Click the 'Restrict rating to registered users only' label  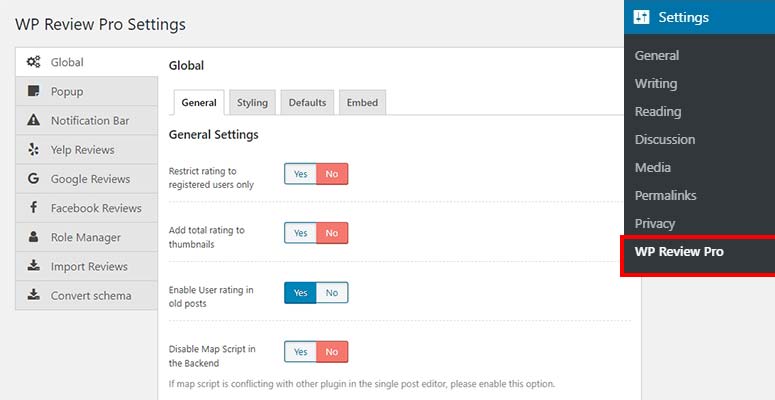(211, 178)
